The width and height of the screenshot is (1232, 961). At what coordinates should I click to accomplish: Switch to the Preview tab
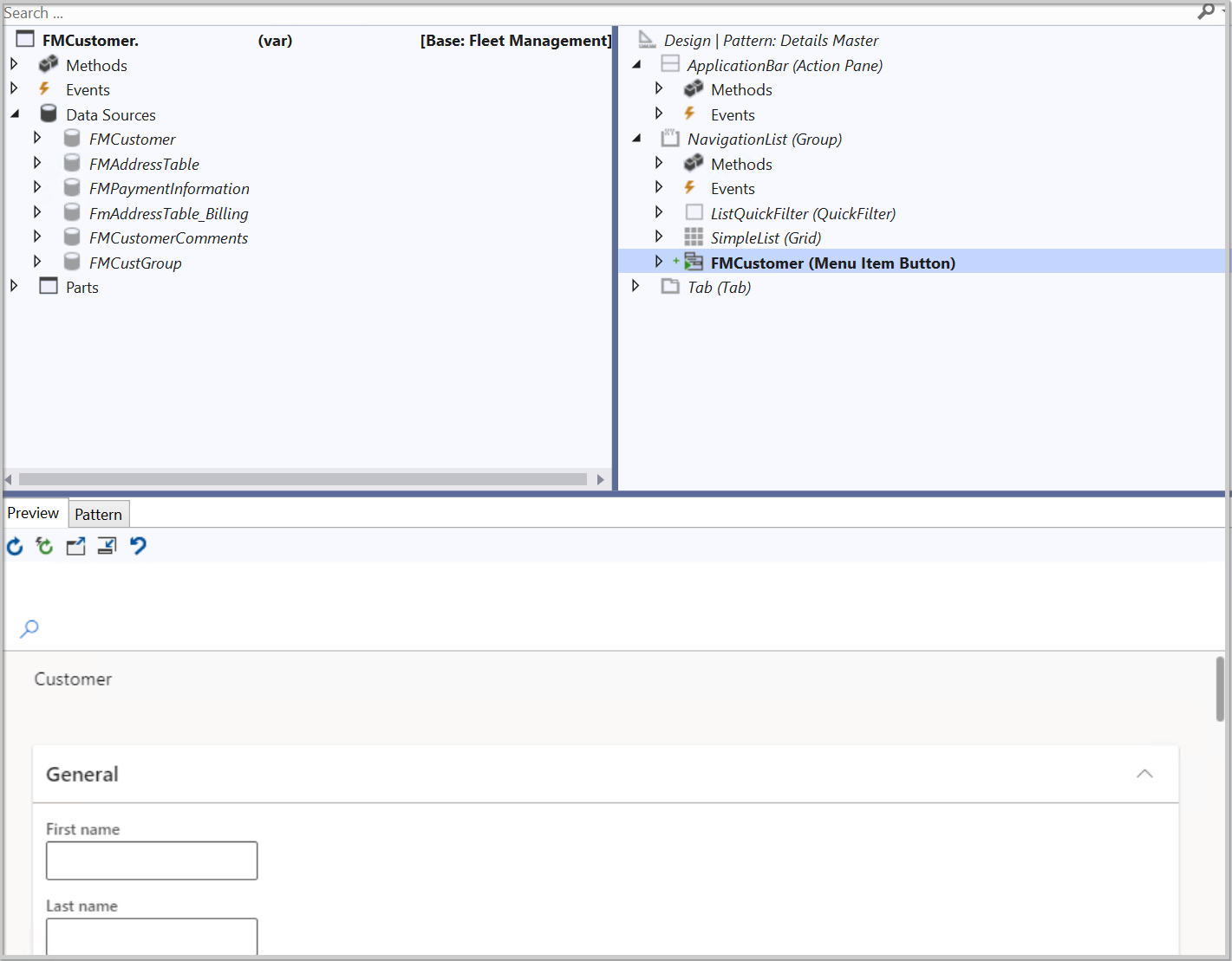33,513
